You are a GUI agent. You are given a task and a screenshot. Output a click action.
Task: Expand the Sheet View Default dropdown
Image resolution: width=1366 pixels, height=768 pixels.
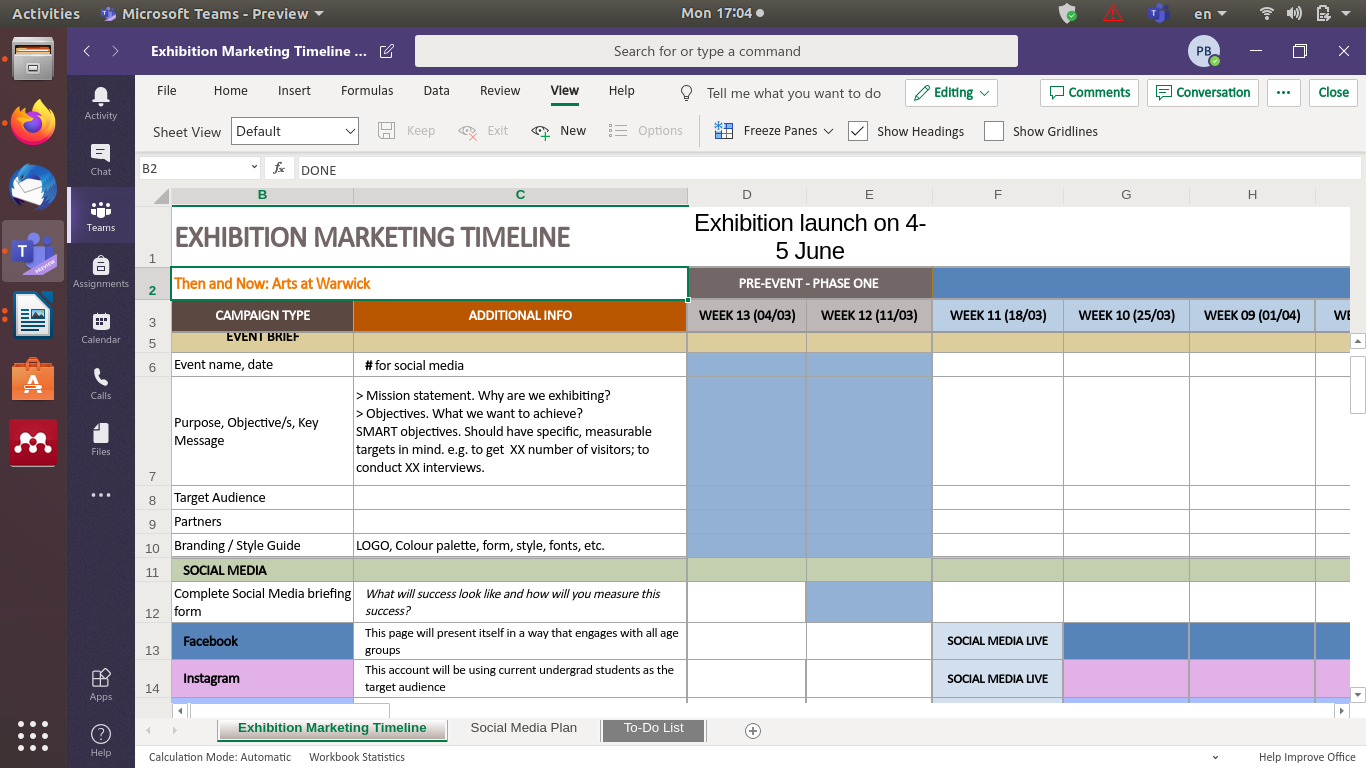(x=296, y=131)
